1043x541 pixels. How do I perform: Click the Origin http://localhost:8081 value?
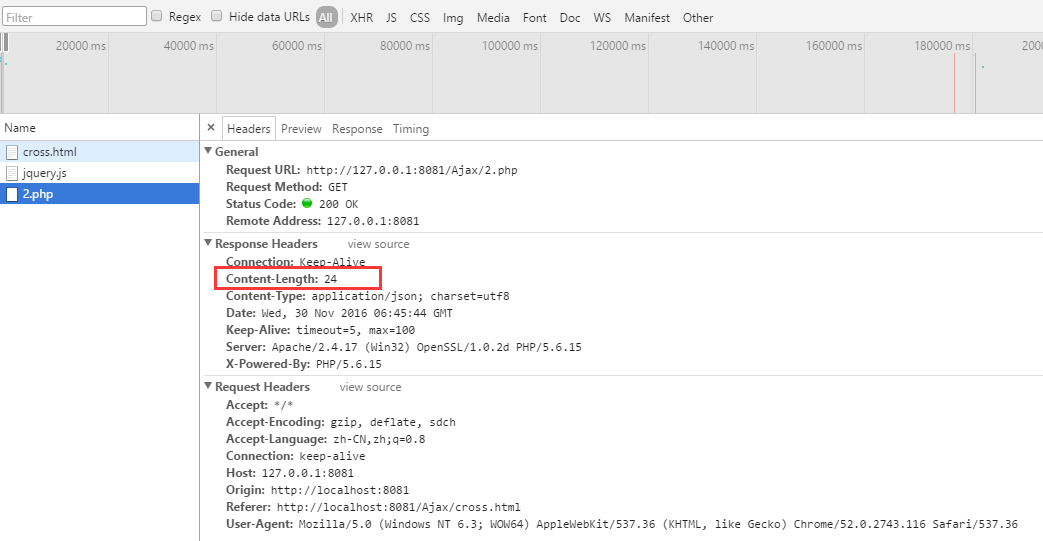click(x=340, y=490)
